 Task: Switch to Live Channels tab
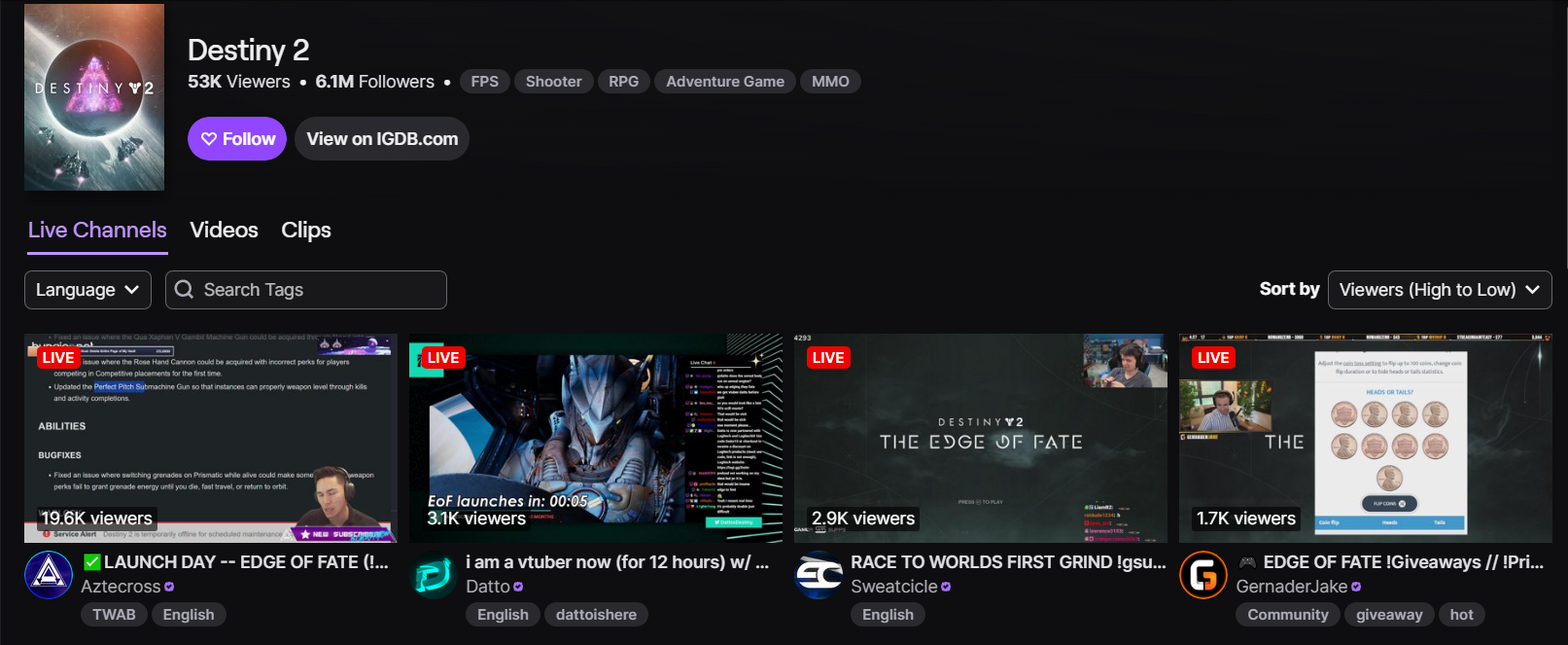(x=97, y=231)
